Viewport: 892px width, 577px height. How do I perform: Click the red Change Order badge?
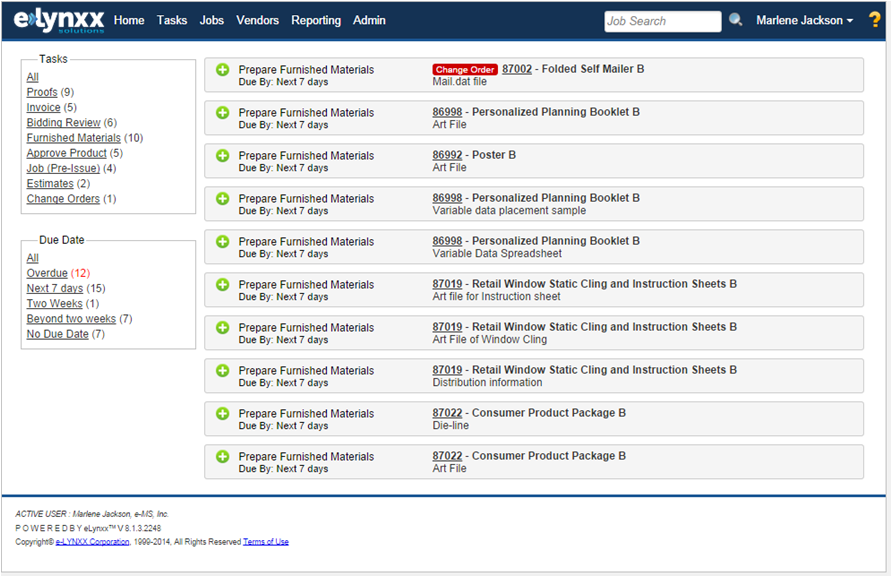464,70
